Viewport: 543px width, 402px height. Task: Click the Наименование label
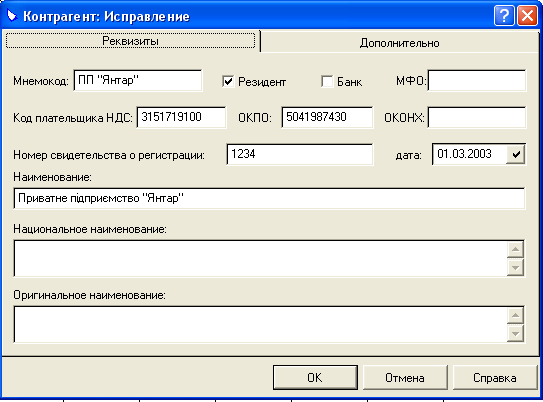pos(52,177)
